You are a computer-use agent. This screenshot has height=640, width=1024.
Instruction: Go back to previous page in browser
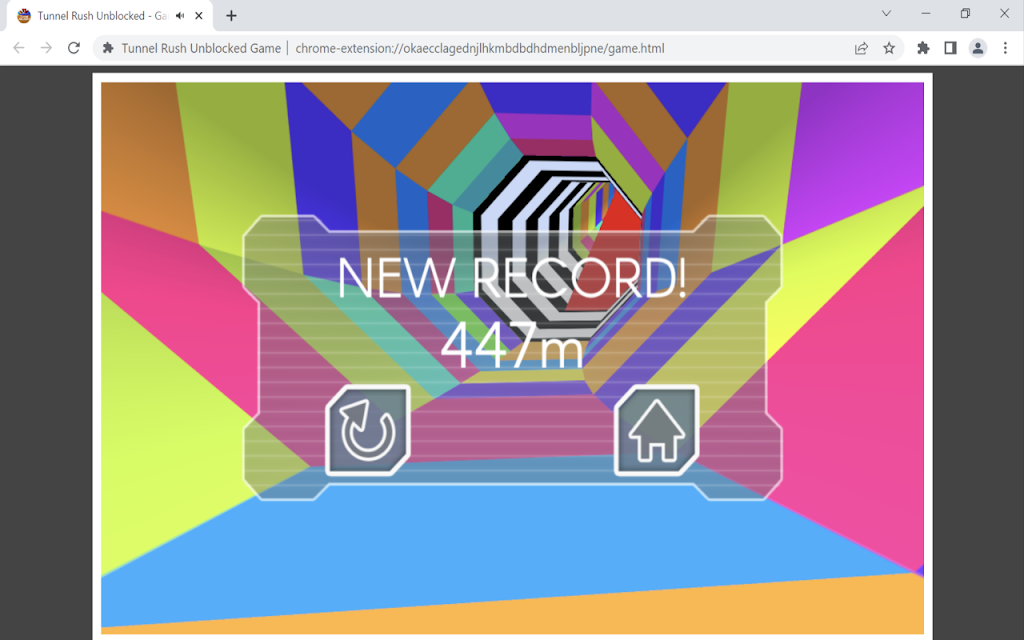click(19, 48)
